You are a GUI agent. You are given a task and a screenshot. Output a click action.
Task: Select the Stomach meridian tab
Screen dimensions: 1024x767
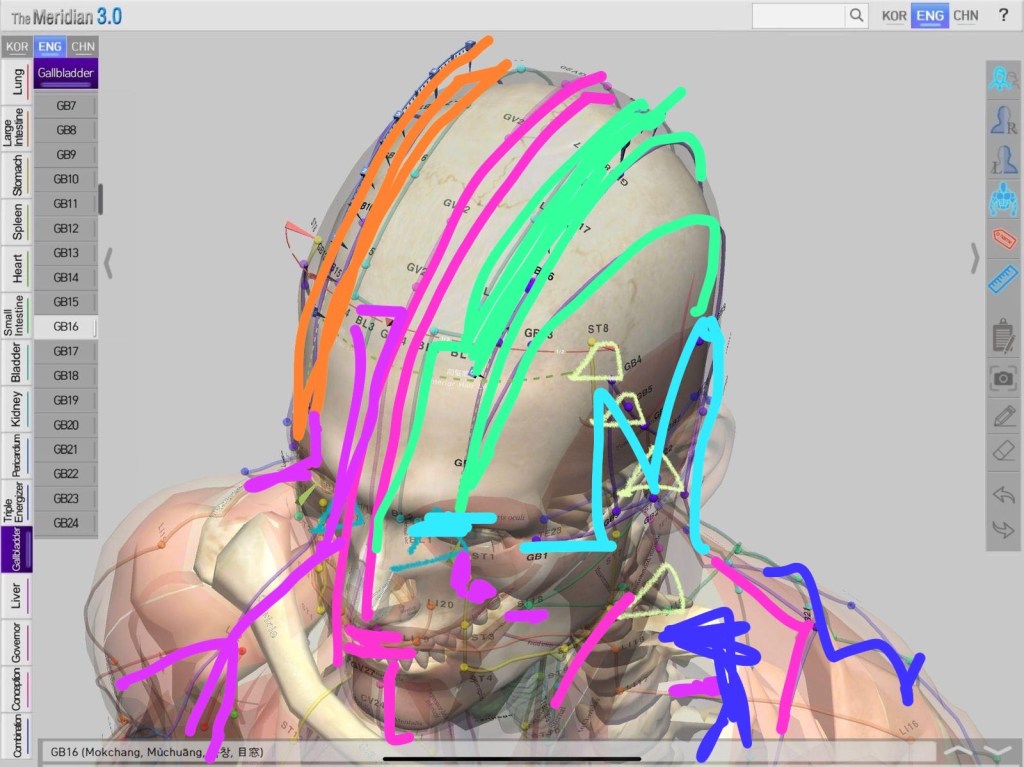point(16,178)
